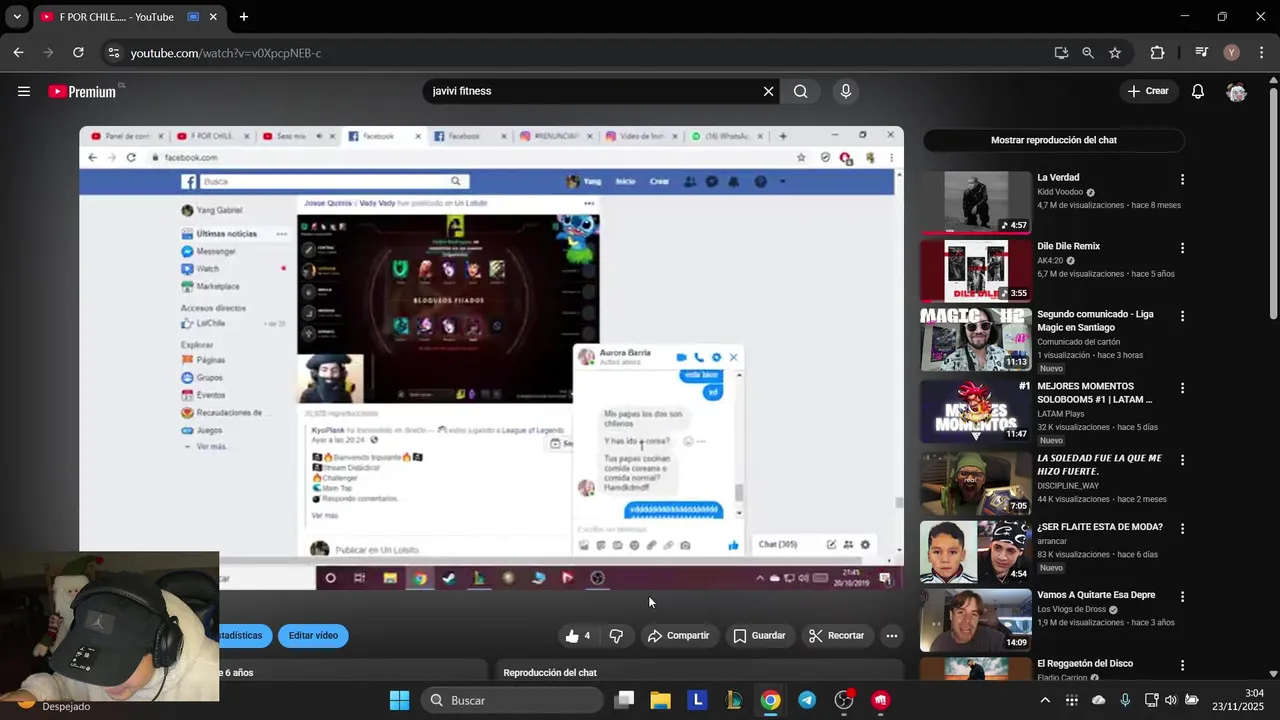The image size is (1280, 720).
Task: Bookmark this page with star
Action: click(1115, 53)
